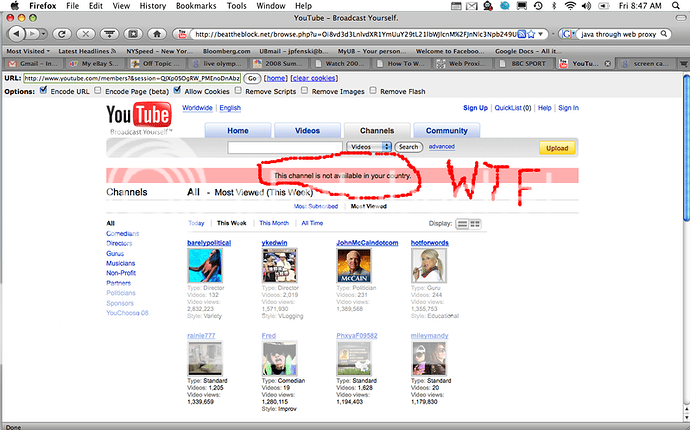The width and height of the screenshot is (690, 430).
Task: Enable the Remove Flash checkbox
Action: pyautogui.click(x=373, y=90)
